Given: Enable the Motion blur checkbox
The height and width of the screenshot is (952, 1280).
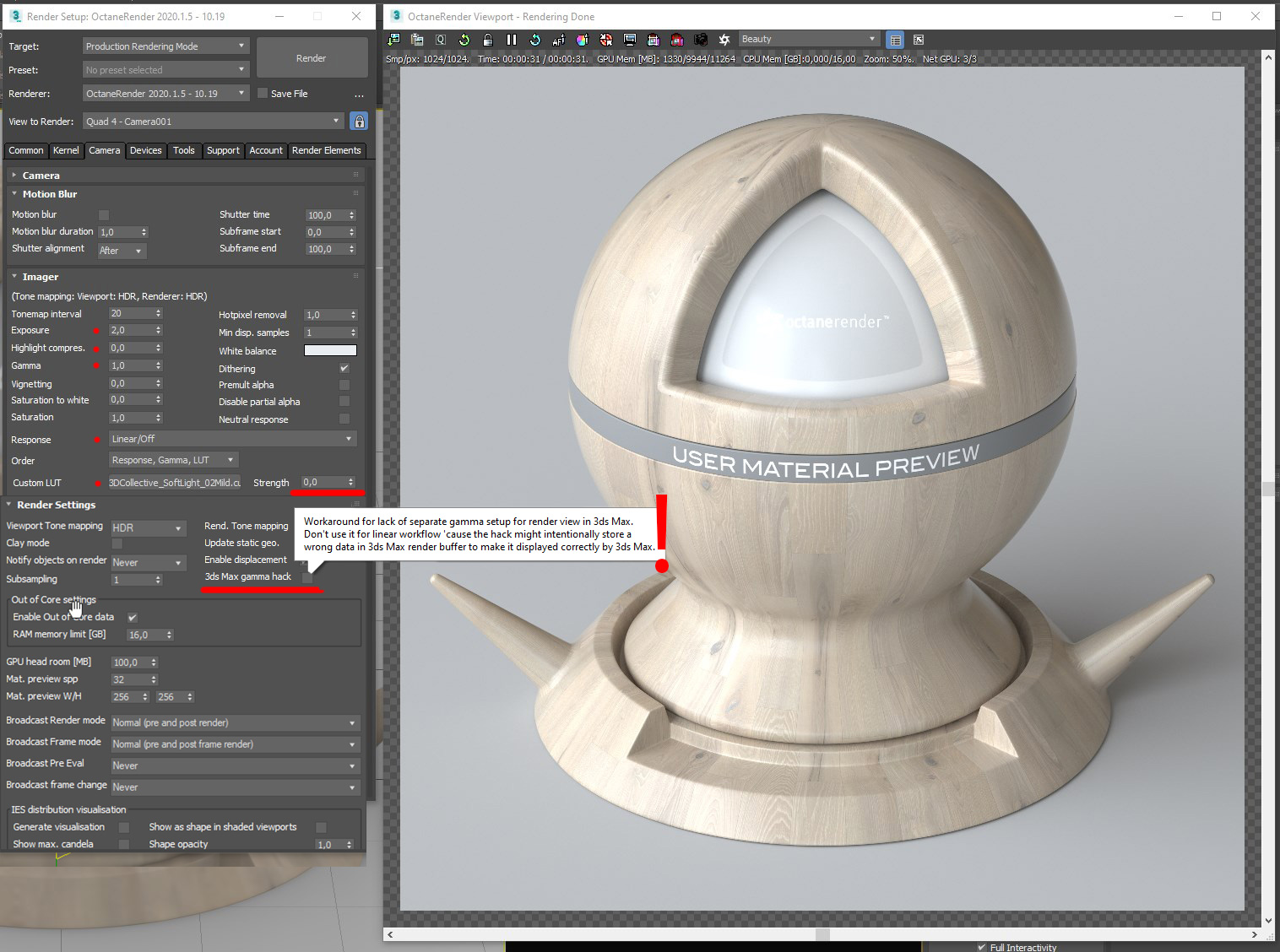Looking at the screenshot, I should point(104,215).
